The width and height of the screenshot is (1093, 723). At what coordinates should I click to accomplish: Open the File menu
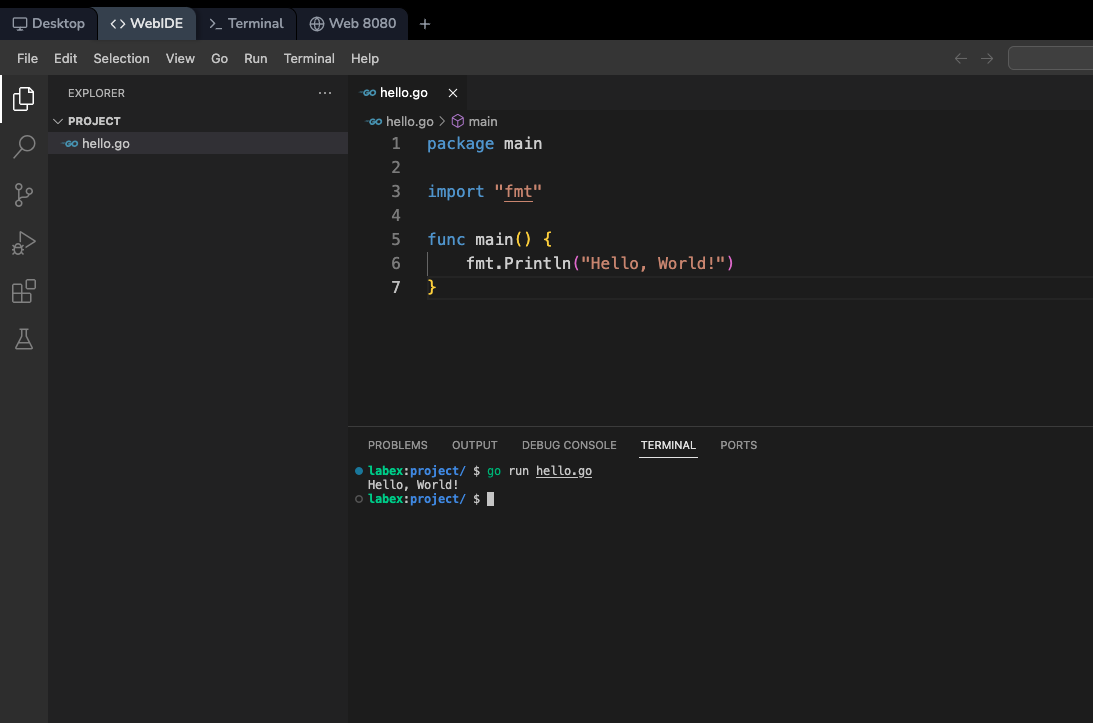tap(27, 58)
